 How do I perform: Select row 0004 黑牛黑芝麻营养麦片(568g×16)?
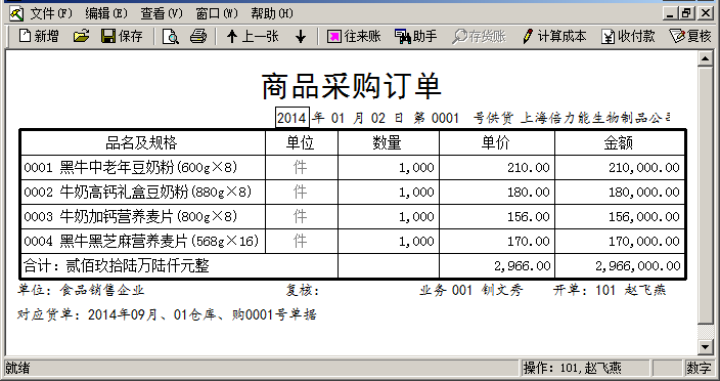(143, 241)
